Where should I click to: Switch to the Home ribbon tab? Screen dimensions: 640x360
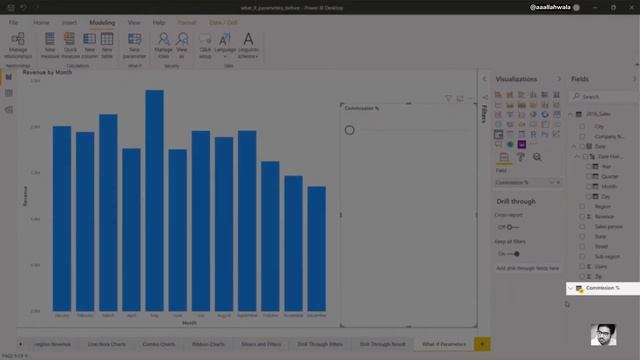41,22
